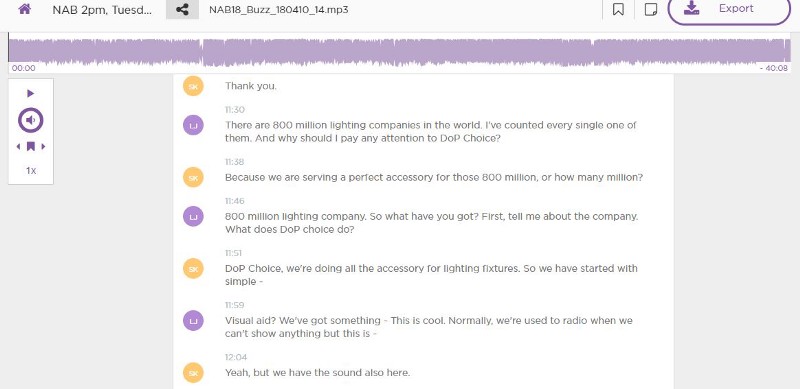Toggle the volume speaker button

(31, 120)
